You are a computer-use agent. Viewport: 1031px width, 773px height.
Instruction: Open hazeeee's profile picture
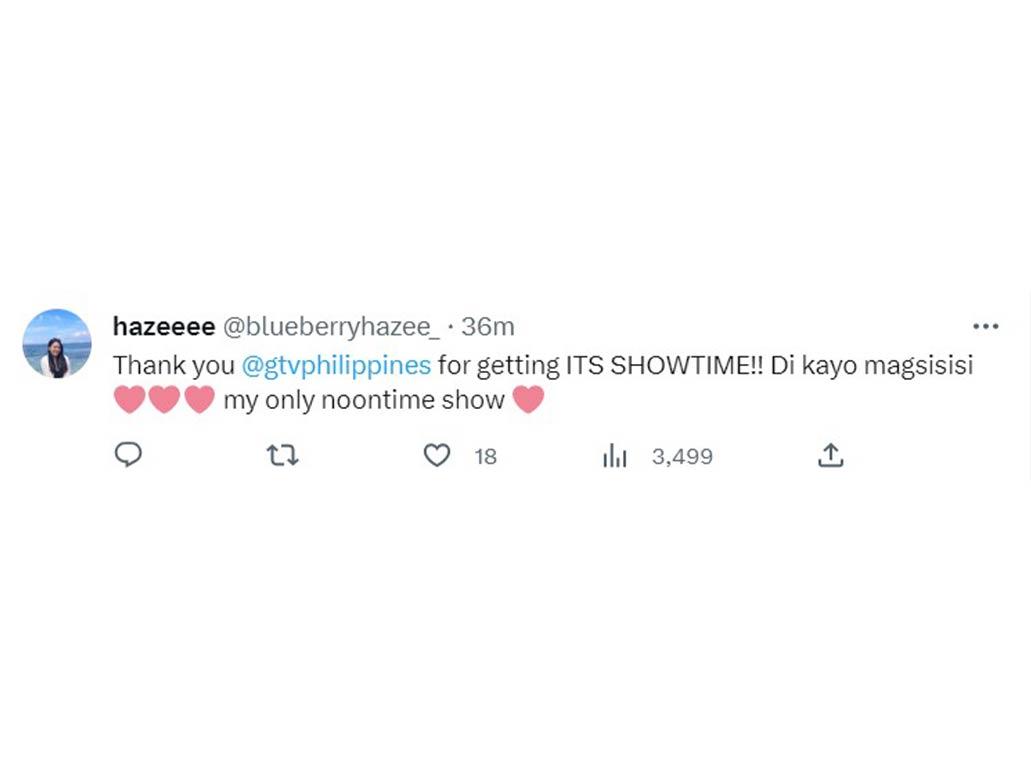pos(57,343)
